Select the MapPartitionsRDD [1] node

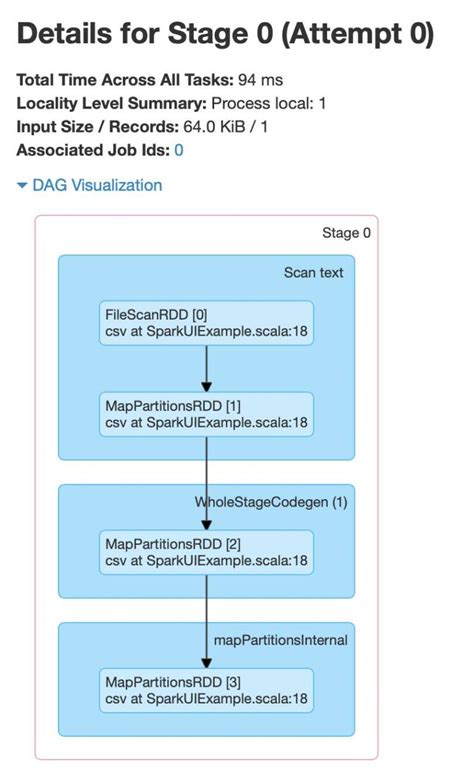click(x=206, y=414)
